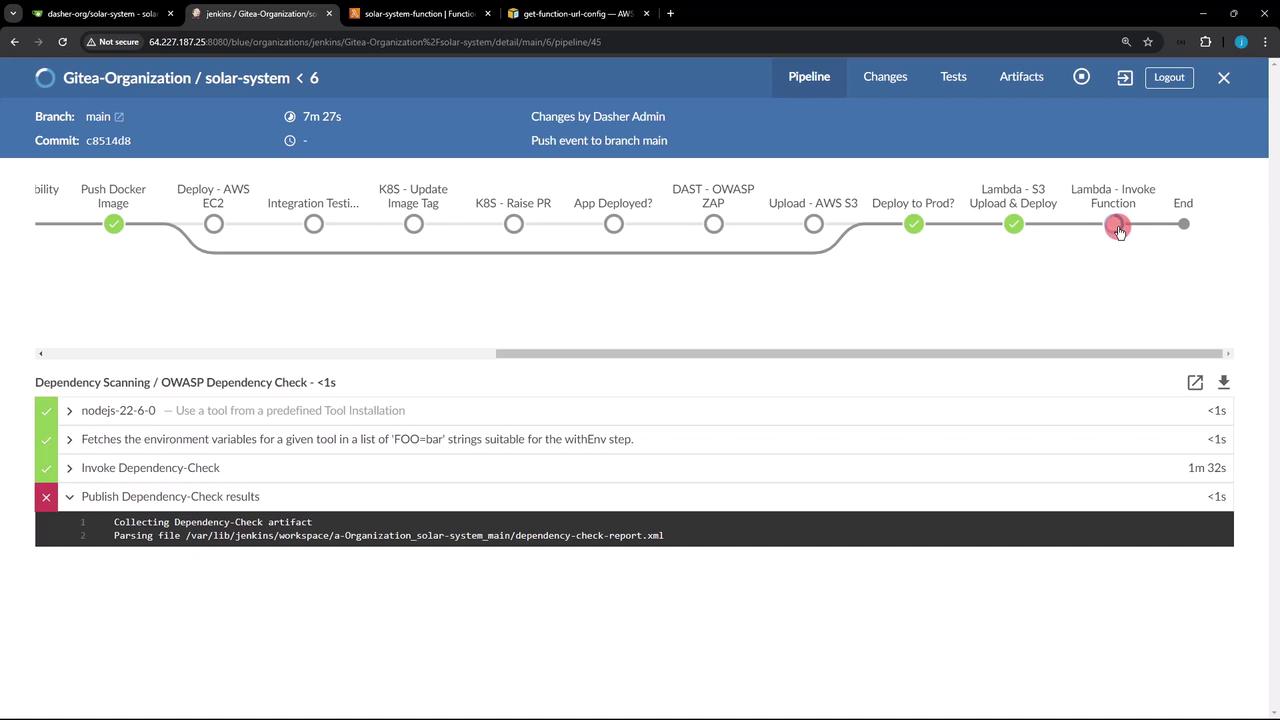
Task: Go back with the browser back arrow
Action: 15,42
